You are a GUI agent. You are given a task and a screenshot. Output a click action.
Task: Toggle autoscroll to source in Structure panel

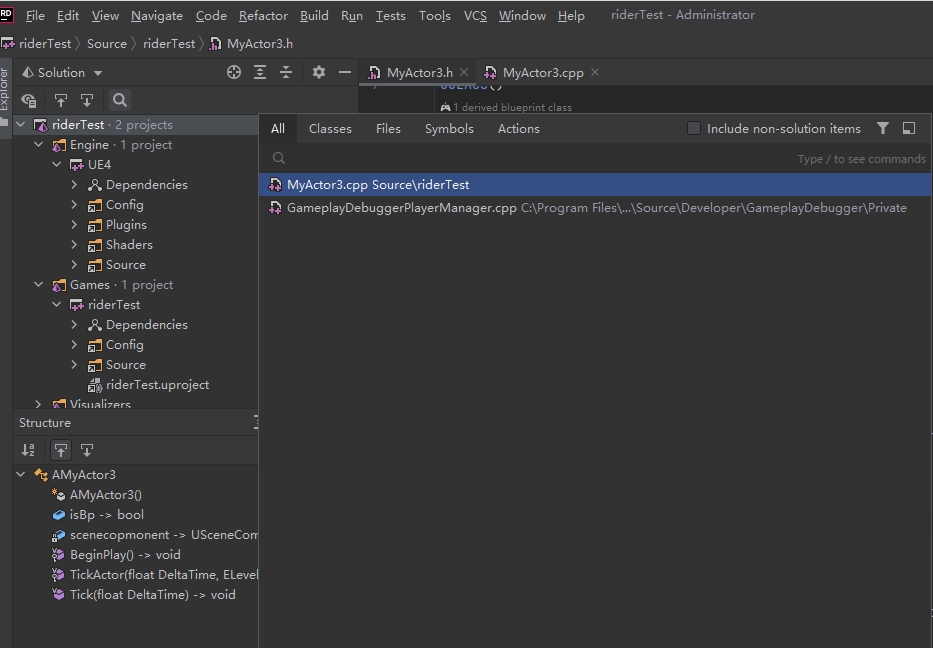(x=61, y=450)
